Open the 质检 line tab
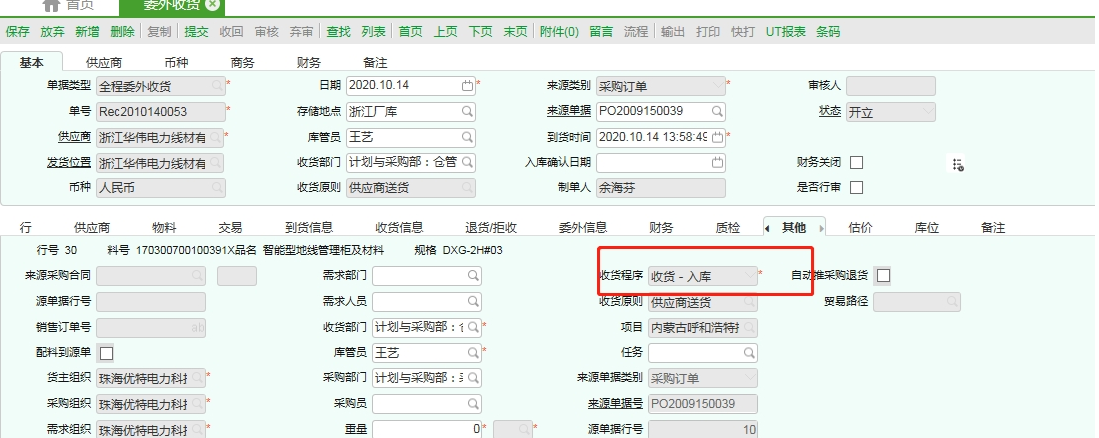 coord(728,228)
